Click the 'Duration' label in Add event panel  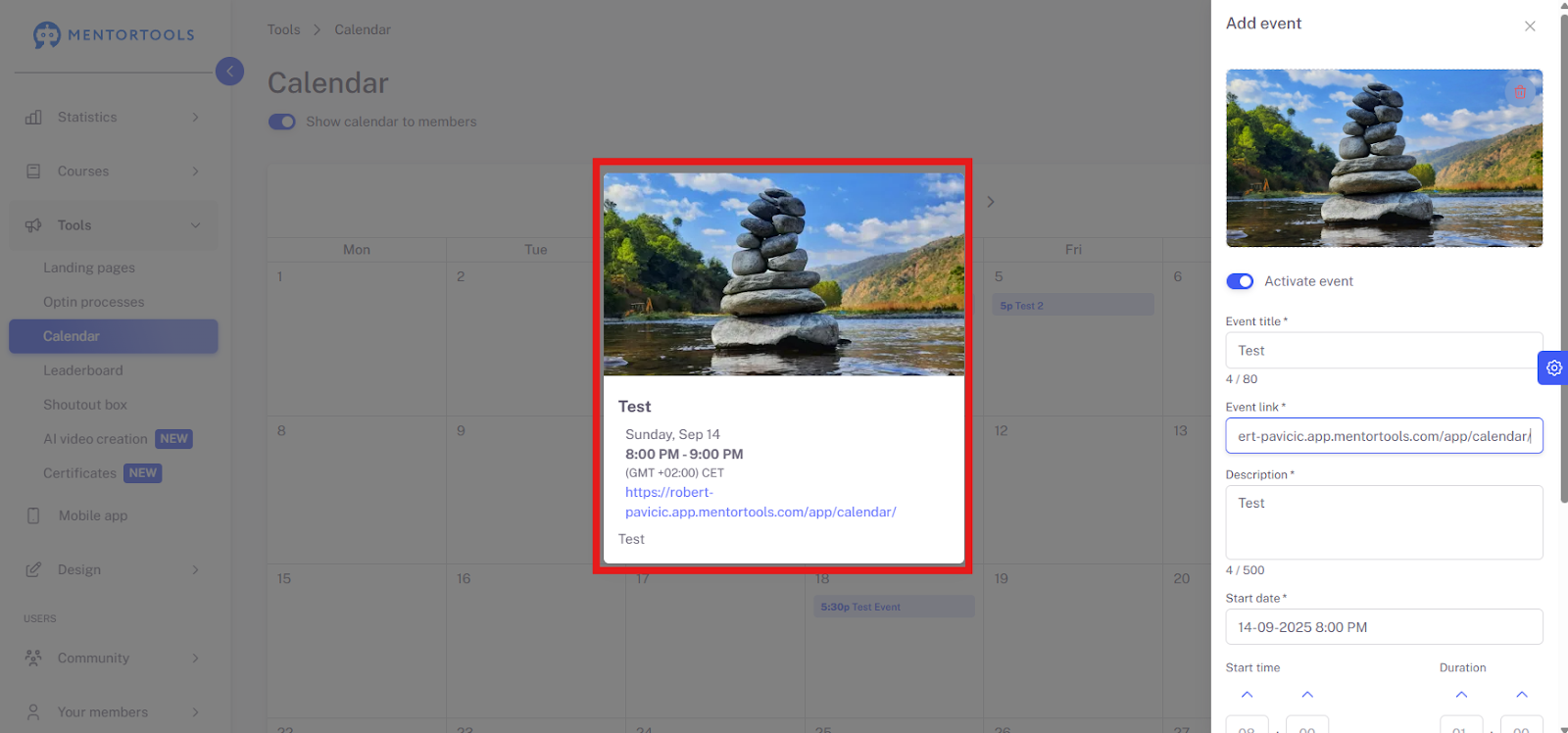(x=1463, y=668)
